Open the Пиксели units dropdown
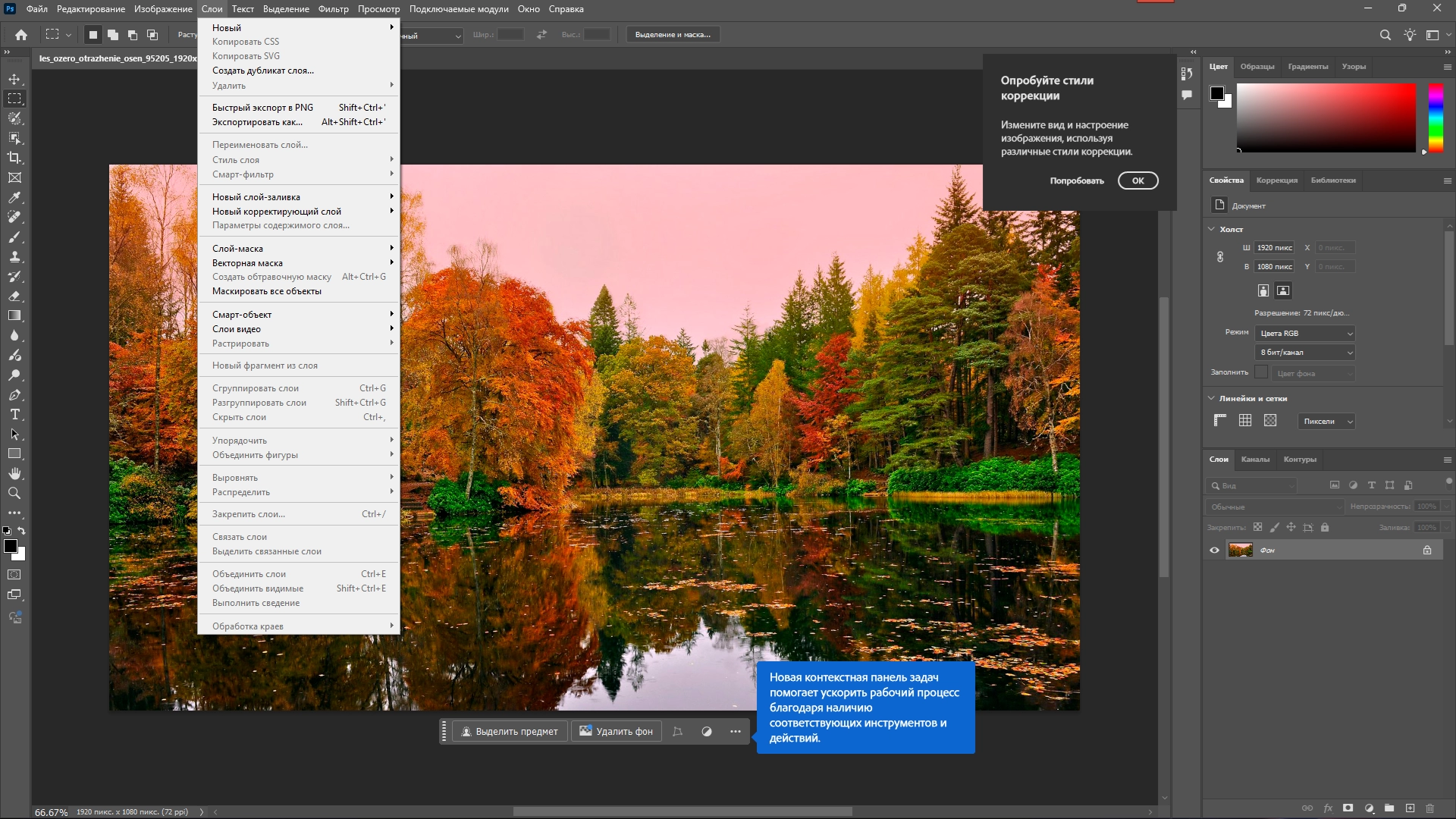 1327,422
